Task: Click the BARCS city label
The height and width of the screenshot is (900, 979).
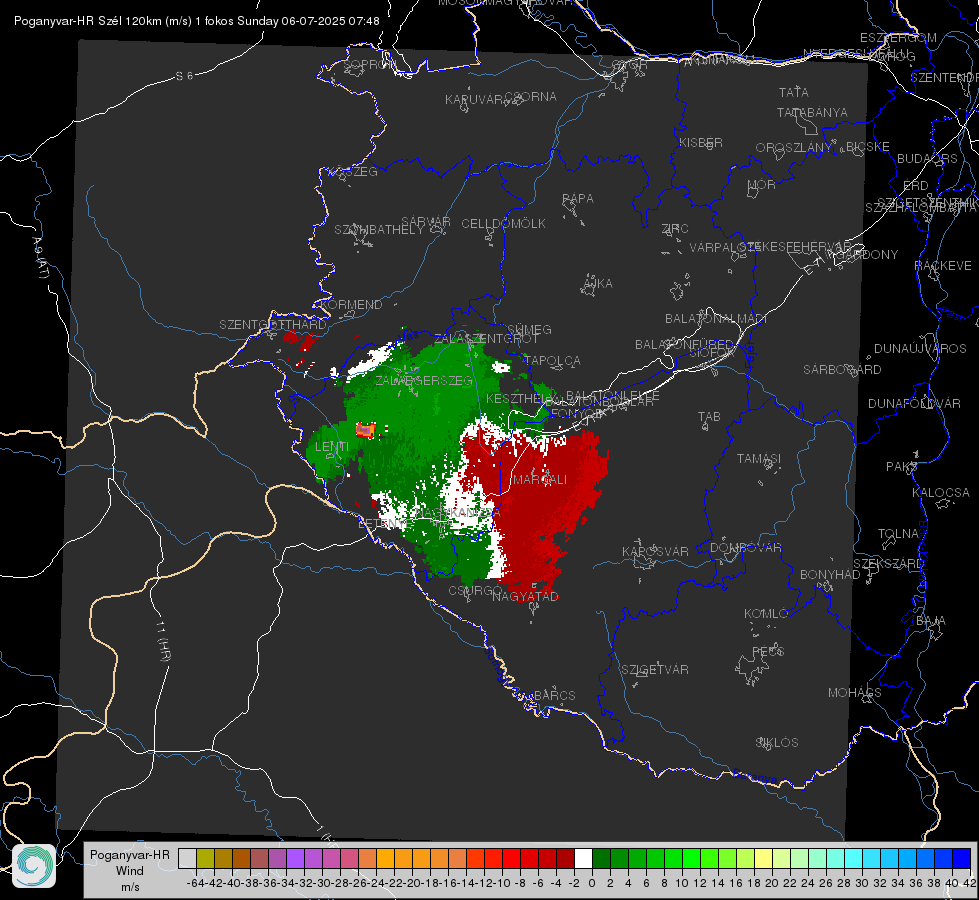Action: (554, 695)
